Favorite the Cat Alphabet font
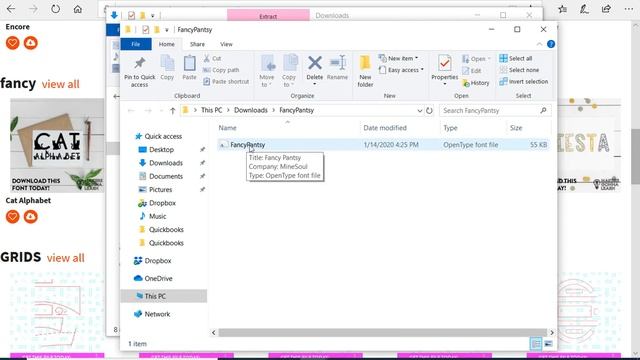This screenshot has width=640, height=360. [13, 217]
